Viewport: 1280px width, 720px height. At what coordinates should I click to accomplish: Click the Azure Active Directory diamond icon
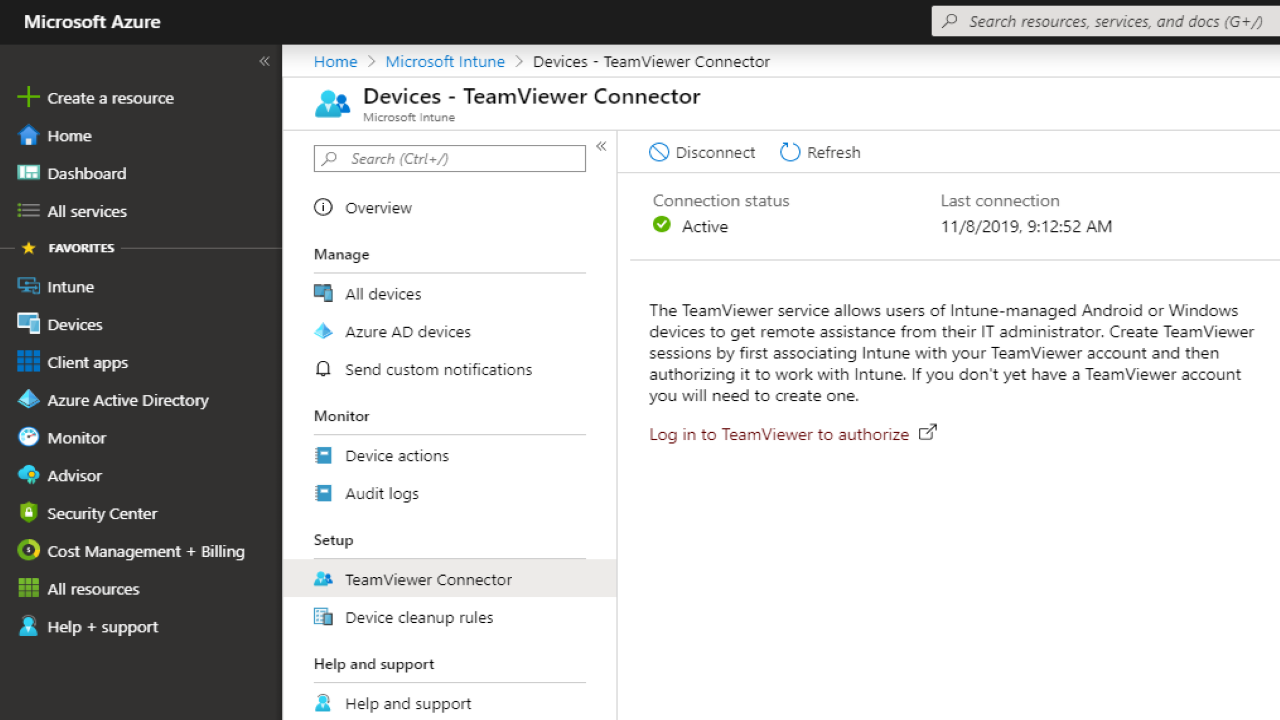(28, 400)
